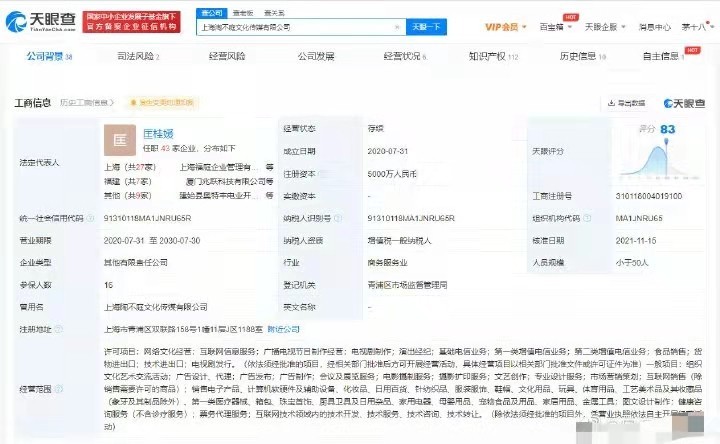Clear the search box with the x icon
This screenshot has height=444, width=720.
click(397, 27)
